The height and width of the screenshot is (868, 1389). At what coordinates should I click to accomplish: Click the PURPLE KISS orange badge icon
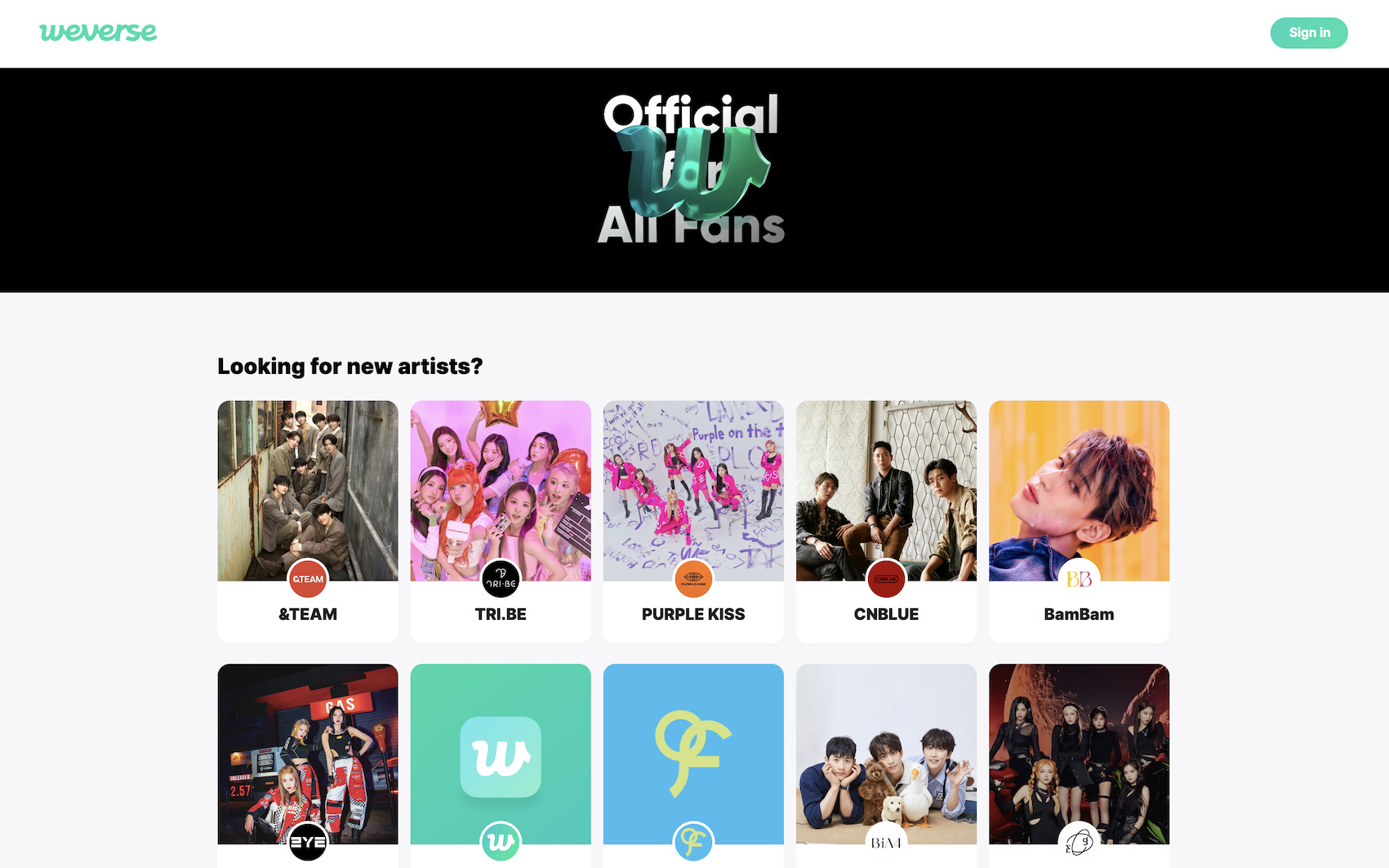click(693, 579)
